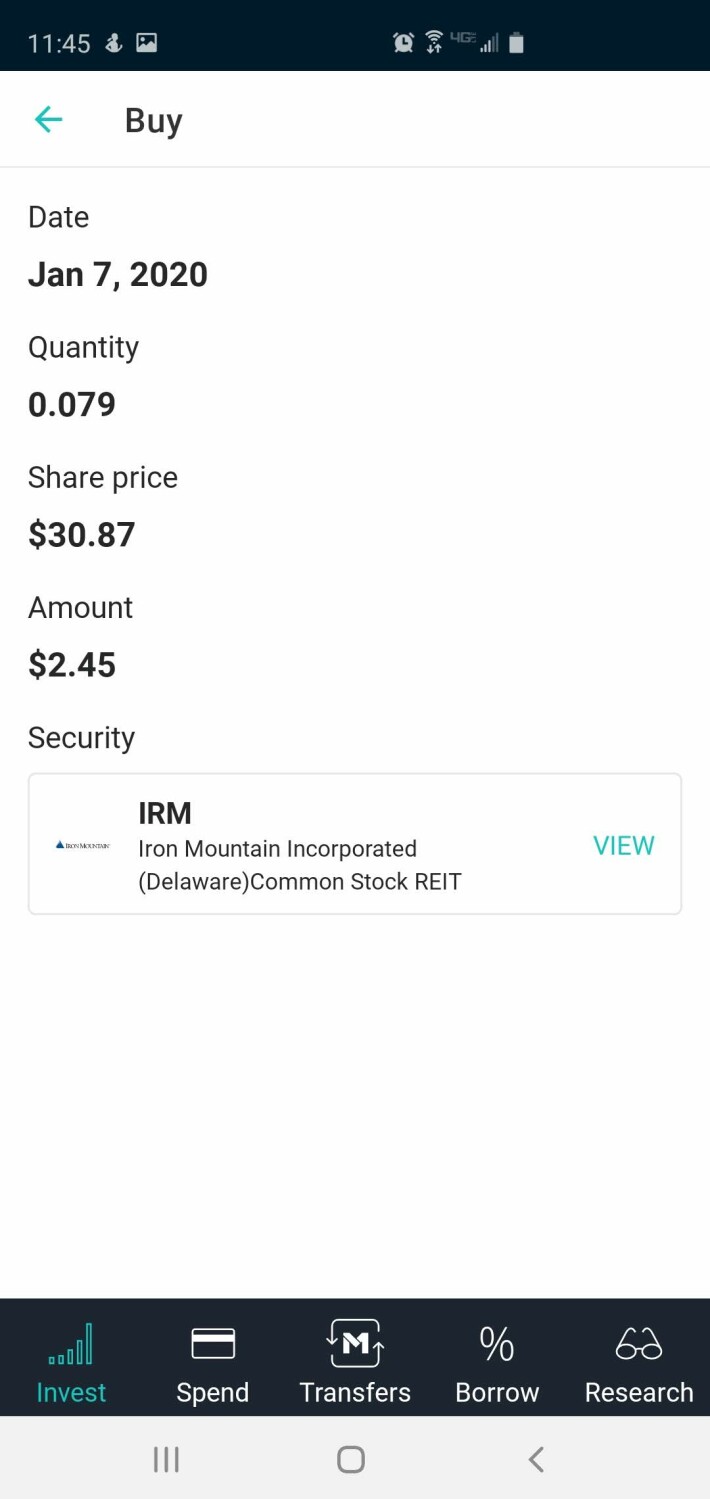Tap the alarm clock status icon
The image size is (710, 1499).
pos(404,42)
